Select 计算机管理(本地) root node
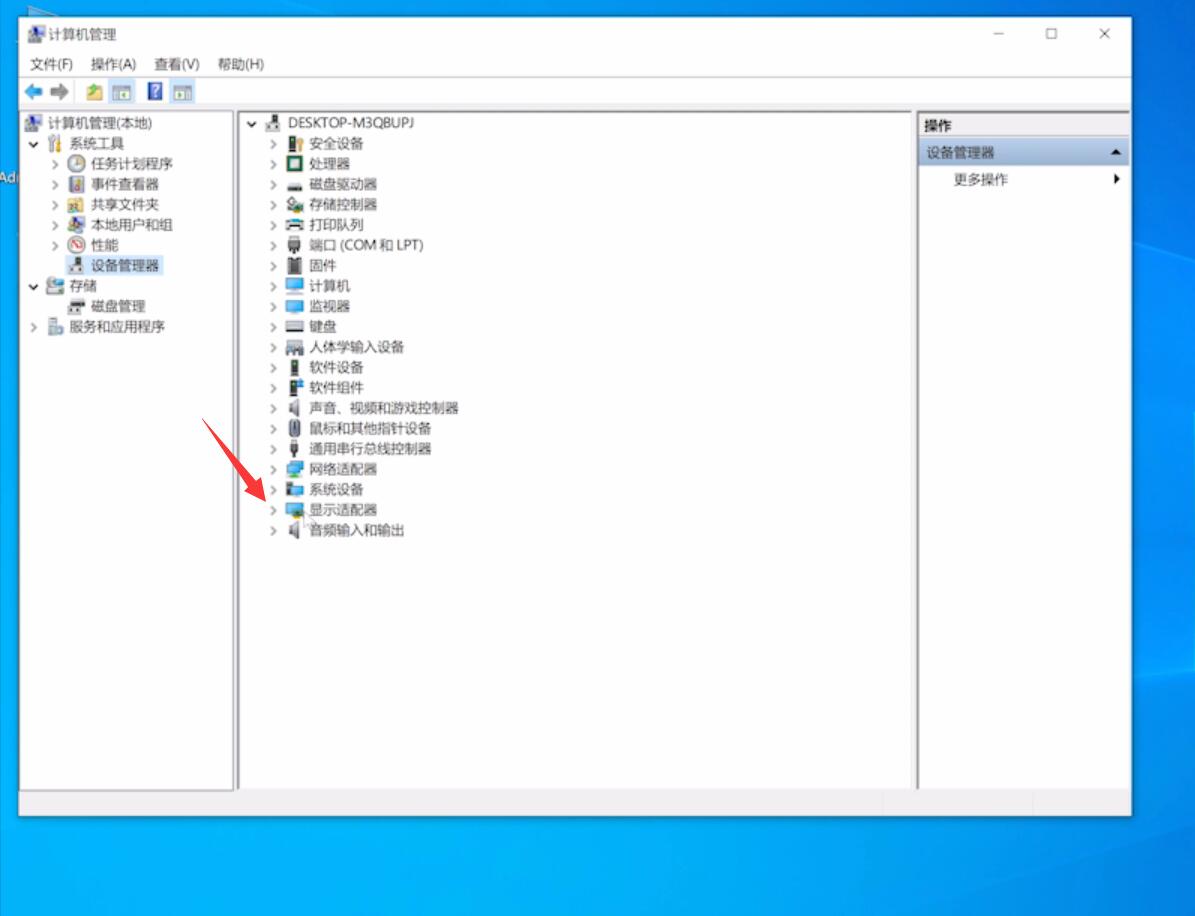This screenshot has width=1195, height=916. (100, 123)
